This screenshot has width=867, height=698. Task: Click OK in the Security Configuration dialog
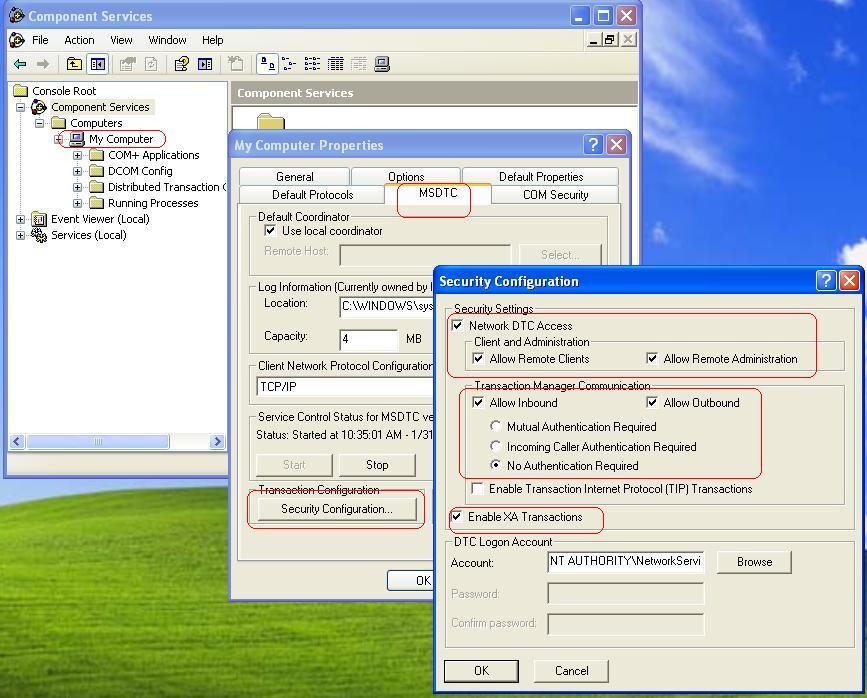pyautogui.click(x=481, y=671)
